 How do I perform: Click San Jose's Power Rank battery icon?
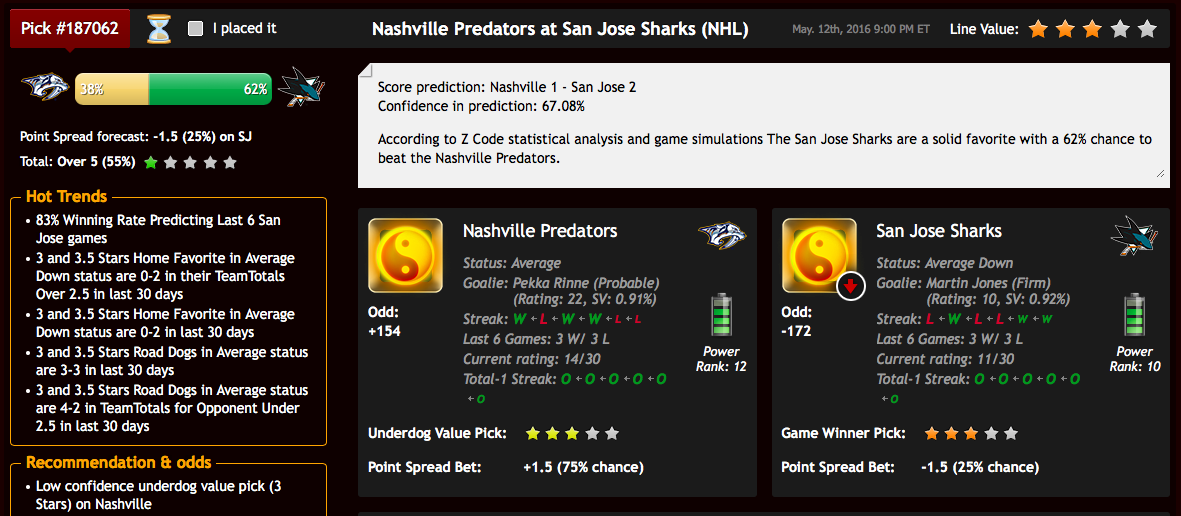[1135, 315]
